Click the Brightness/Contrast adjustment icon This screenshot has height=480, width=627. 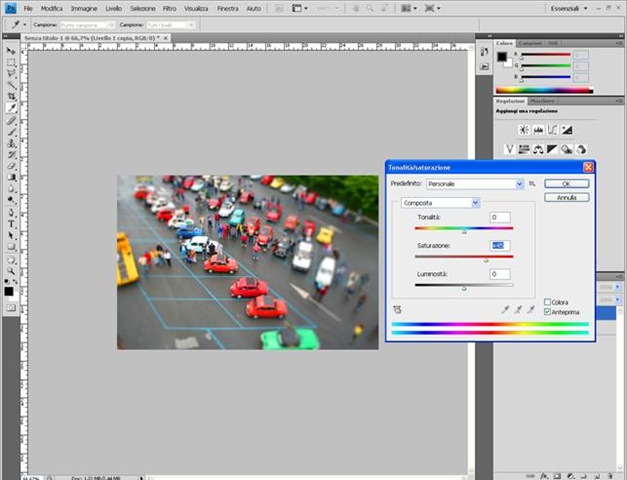click(x=523, y=130)
